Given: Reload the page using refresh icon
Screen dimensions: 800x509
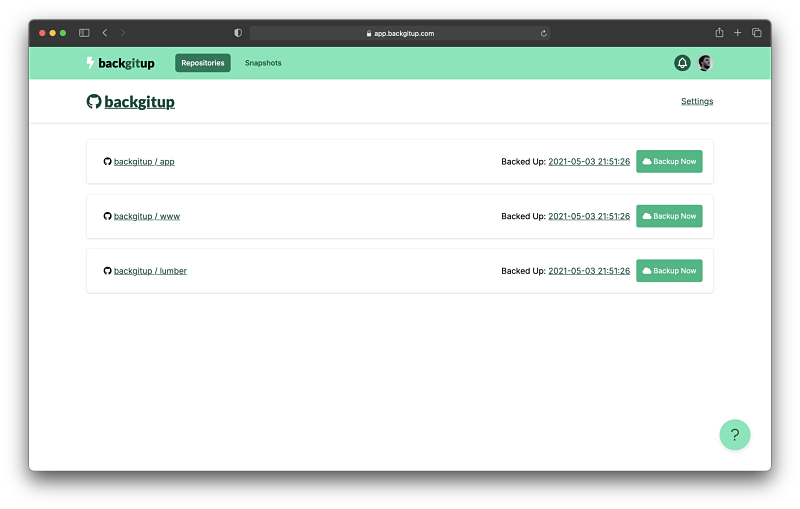Looking at the screenshot, I should click(x=543, y=33).
